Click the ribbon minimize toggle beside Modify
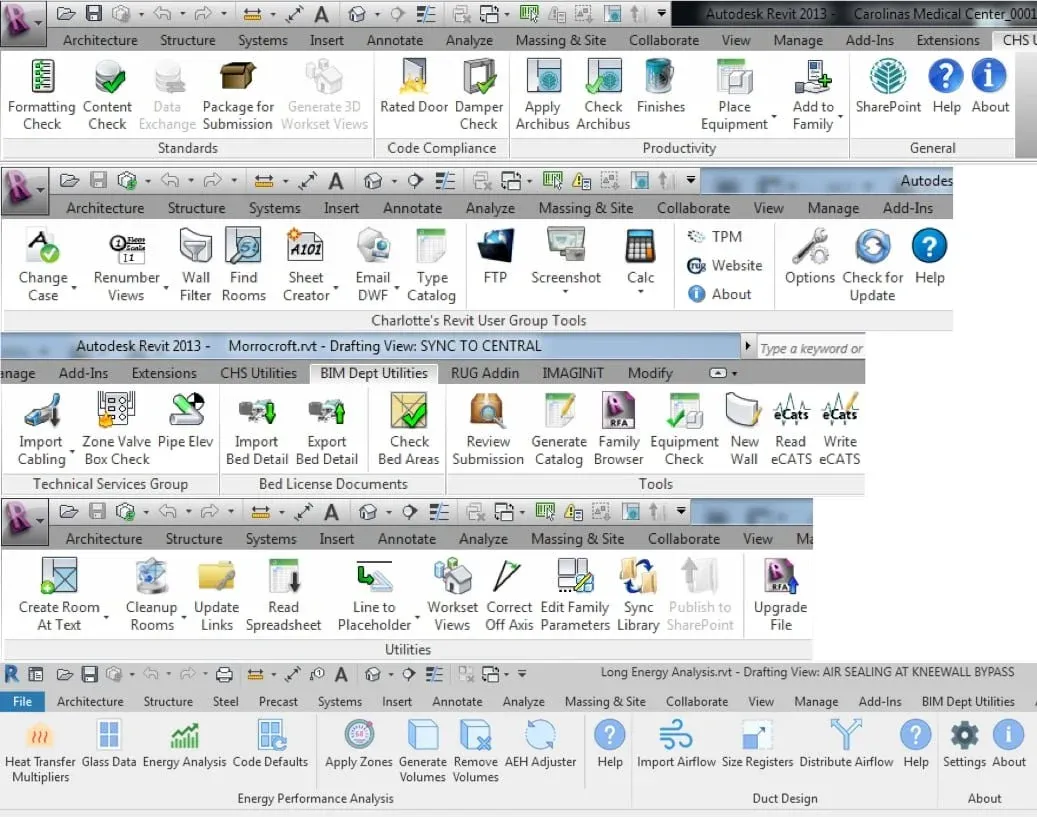1037x817 pixels. pos(718,373)
